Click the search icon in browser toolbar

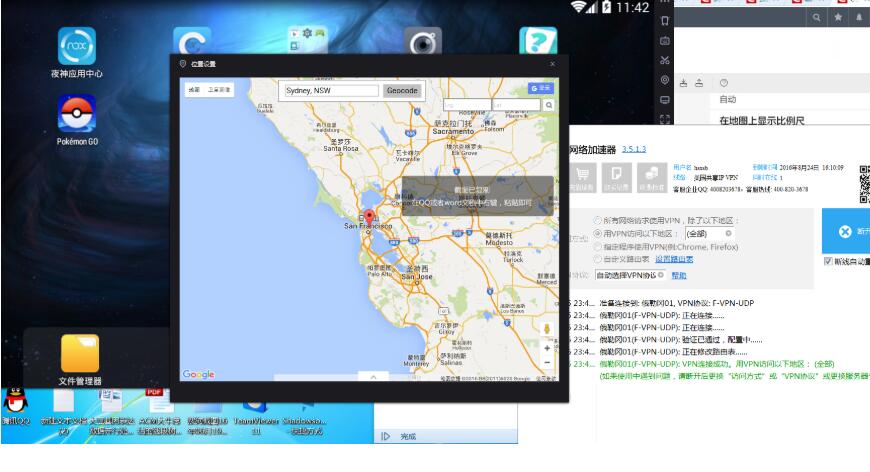[817, 18]
